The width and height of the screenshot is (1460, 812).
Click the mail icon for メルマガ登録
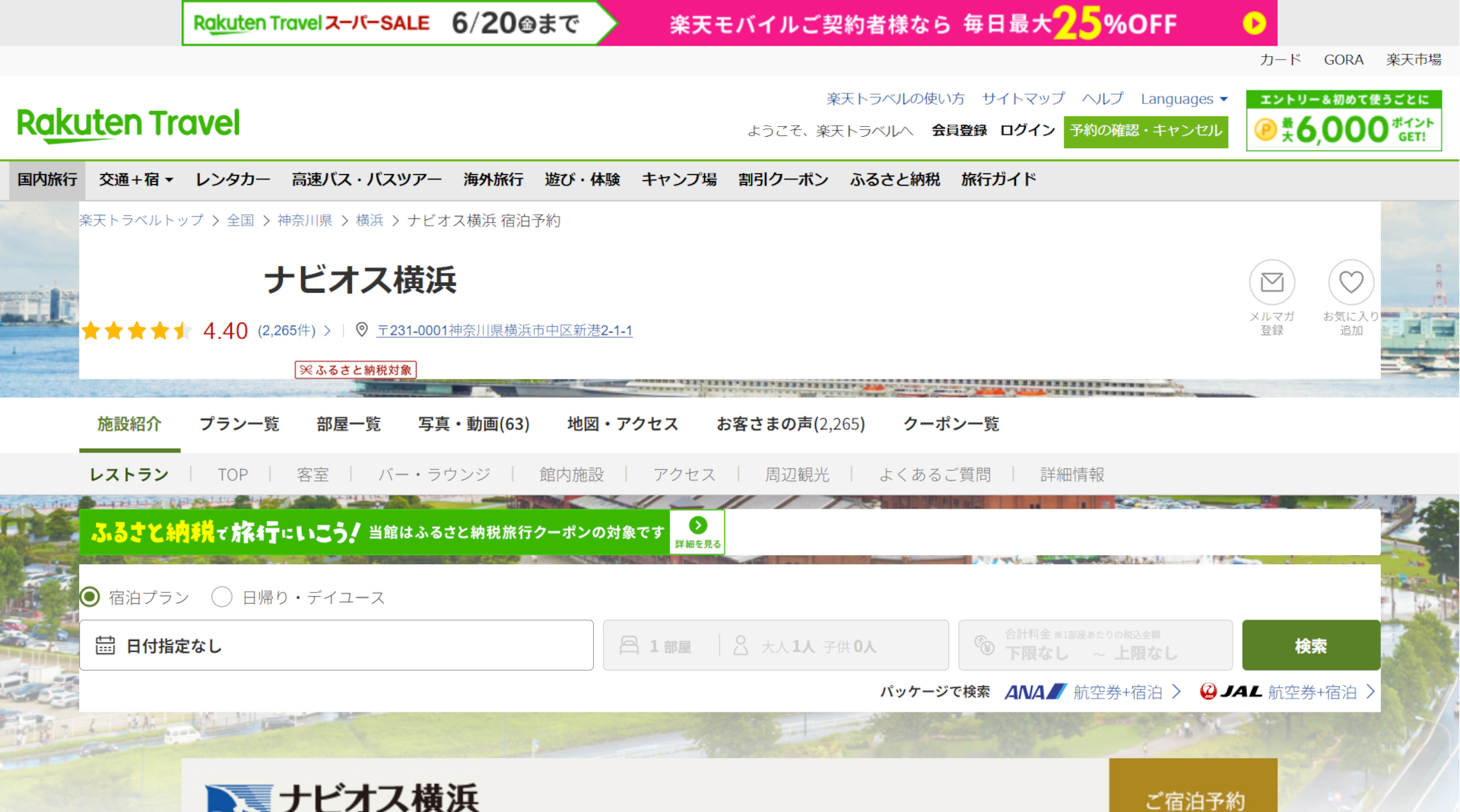[x=1272, y=282]
